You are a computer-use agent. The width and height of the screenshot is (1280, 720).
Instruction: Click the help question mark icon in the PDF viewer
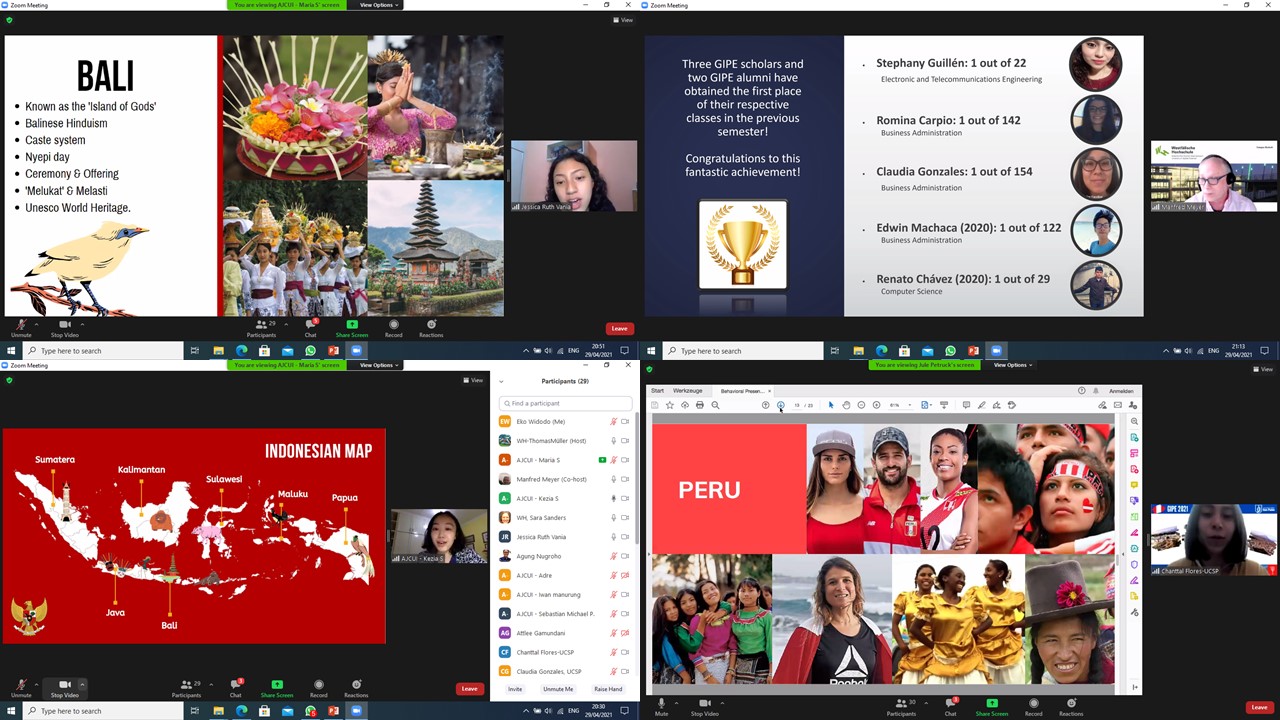[x=1082, y=390]
